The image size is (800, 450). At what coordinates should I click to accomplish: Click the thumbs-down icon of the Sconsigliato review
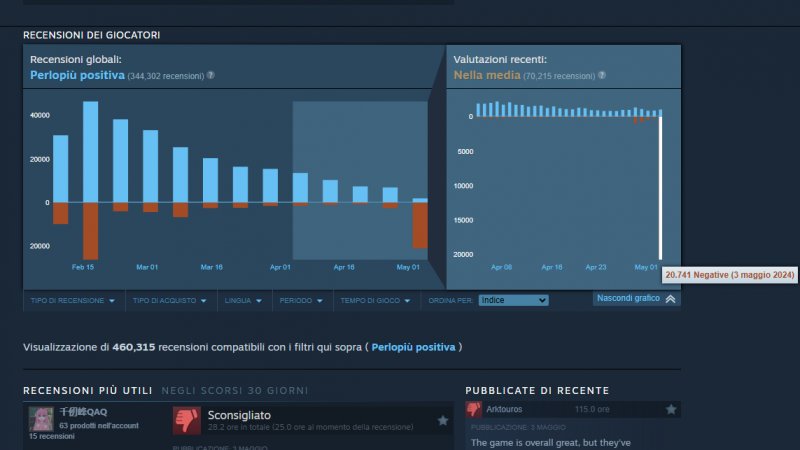186,420
